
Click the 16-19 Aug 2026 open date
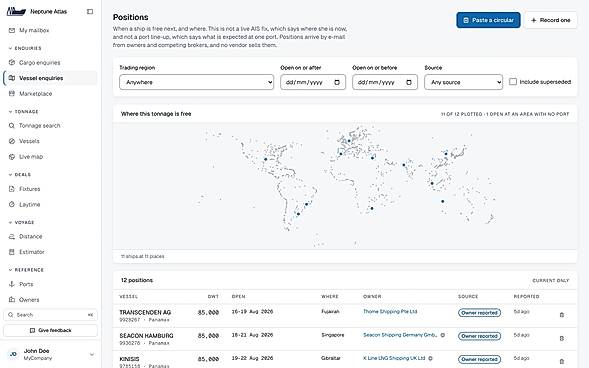point(252,312)
